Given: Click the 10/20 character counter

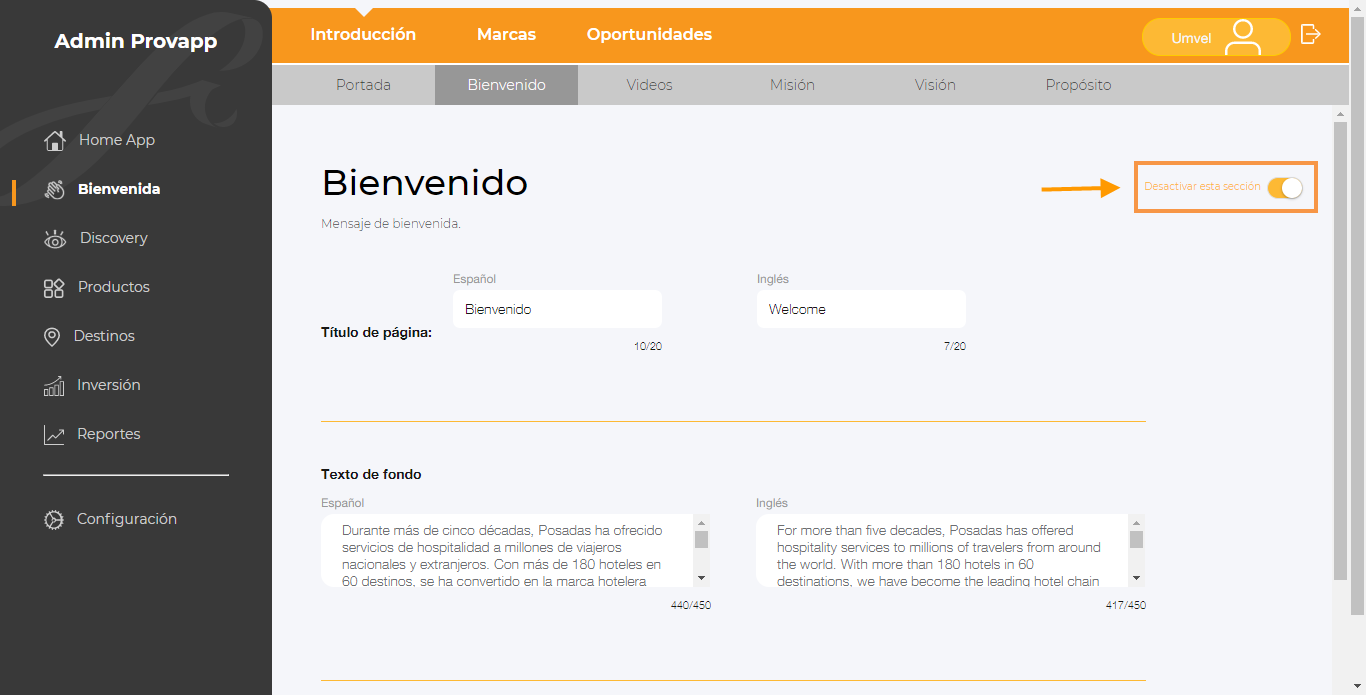Looking at the screenshot, I should coord(648,346).
